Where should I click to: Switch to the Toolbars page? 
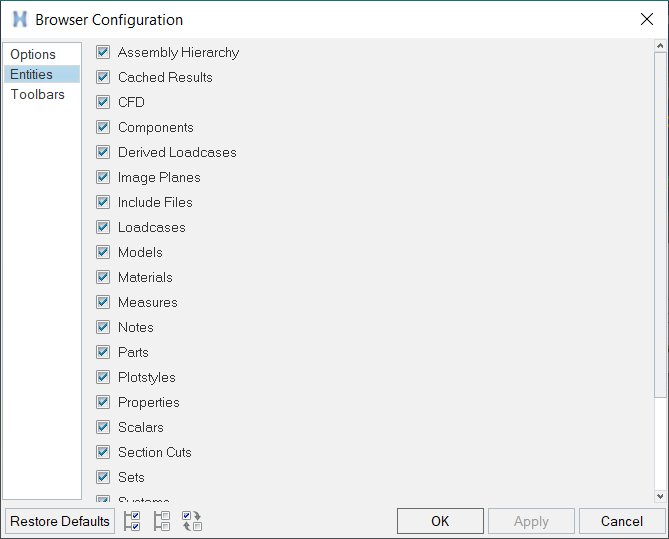[x=38, y=94]
